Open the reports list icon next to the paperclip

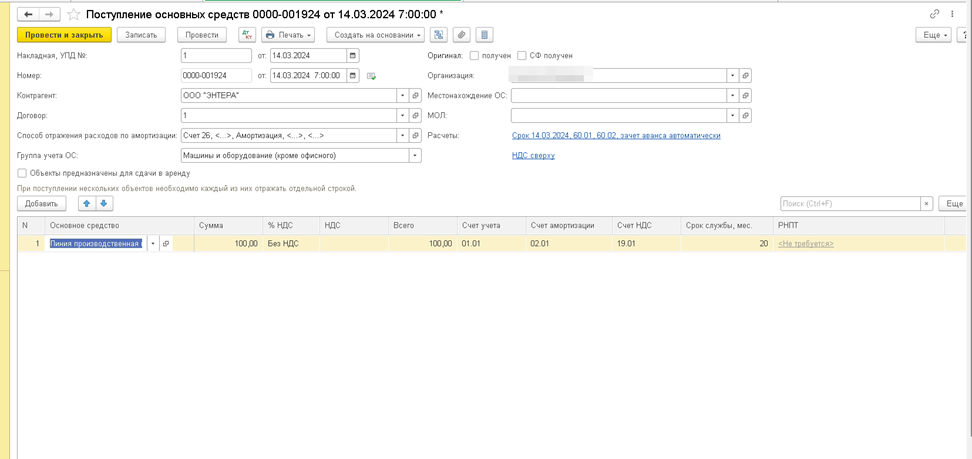pos(485,35)
